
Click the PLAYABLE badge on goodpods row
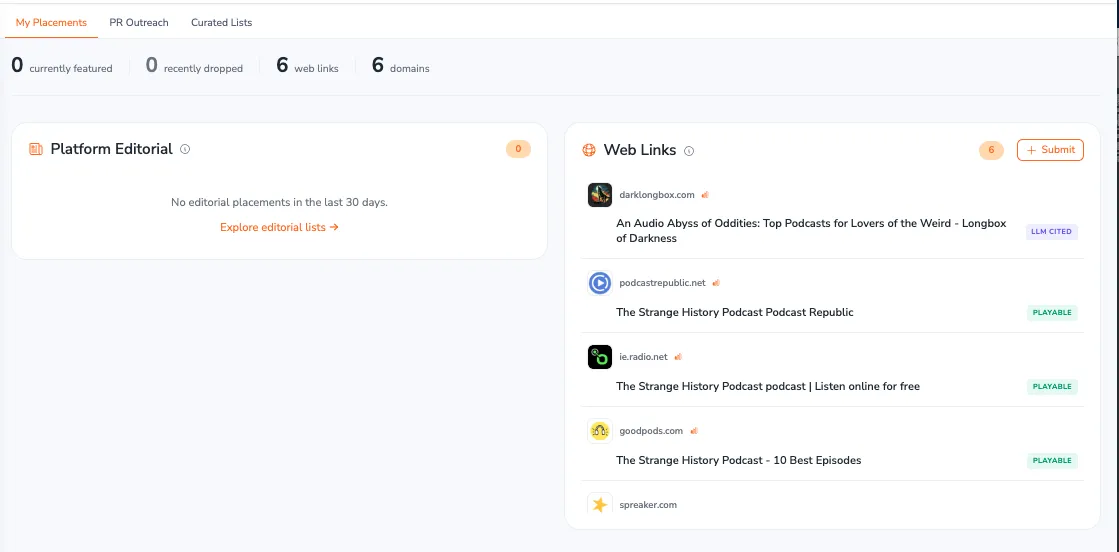point(1052,461)
